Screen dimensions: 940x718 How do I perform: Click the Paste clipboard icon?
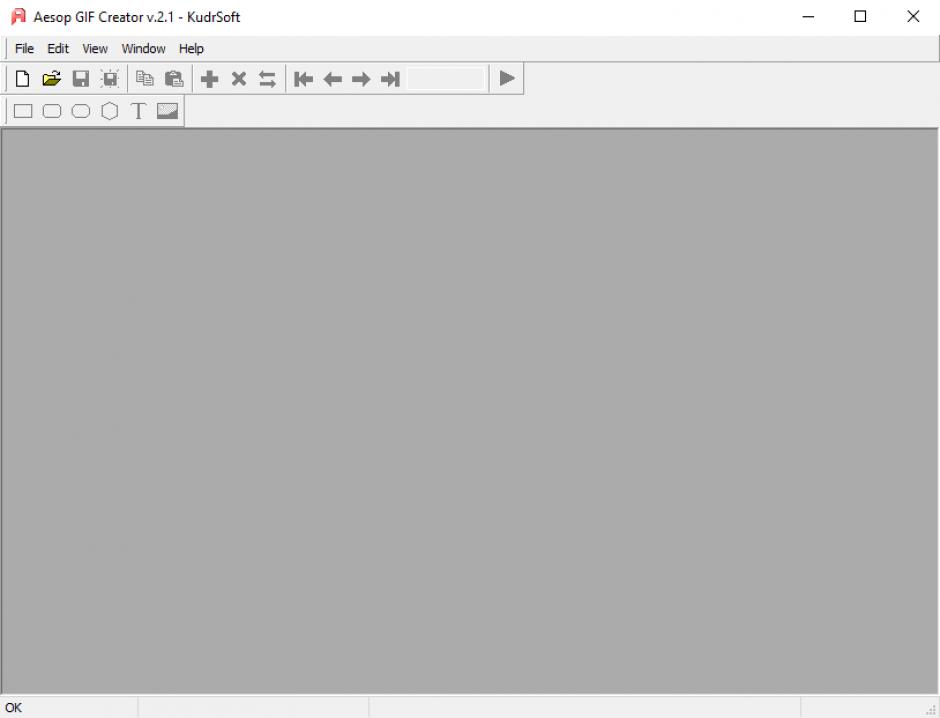[174, 79]
